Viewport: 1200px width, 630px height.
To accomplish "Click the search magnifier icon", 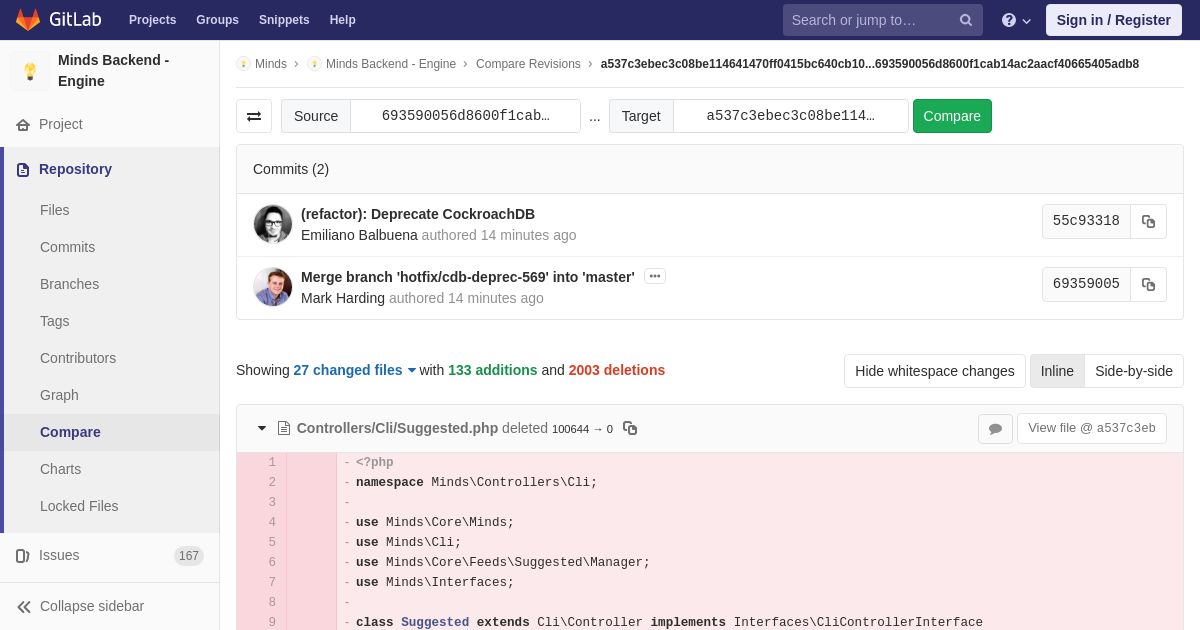I will (x=966, y=20).
